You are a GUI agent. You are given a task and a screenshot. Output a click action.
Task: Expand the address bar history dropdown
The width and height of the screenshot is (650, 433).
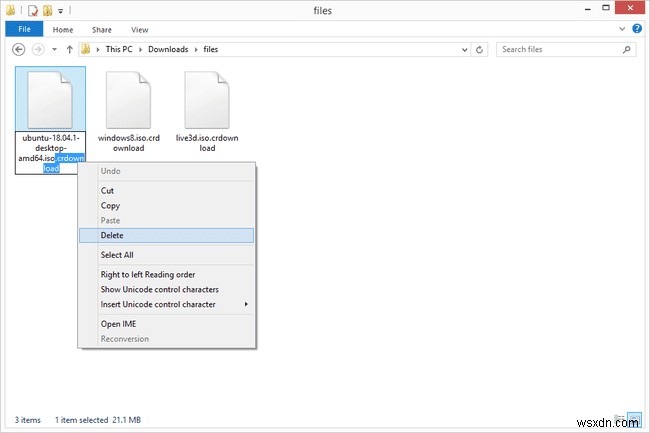click(465, 50)
